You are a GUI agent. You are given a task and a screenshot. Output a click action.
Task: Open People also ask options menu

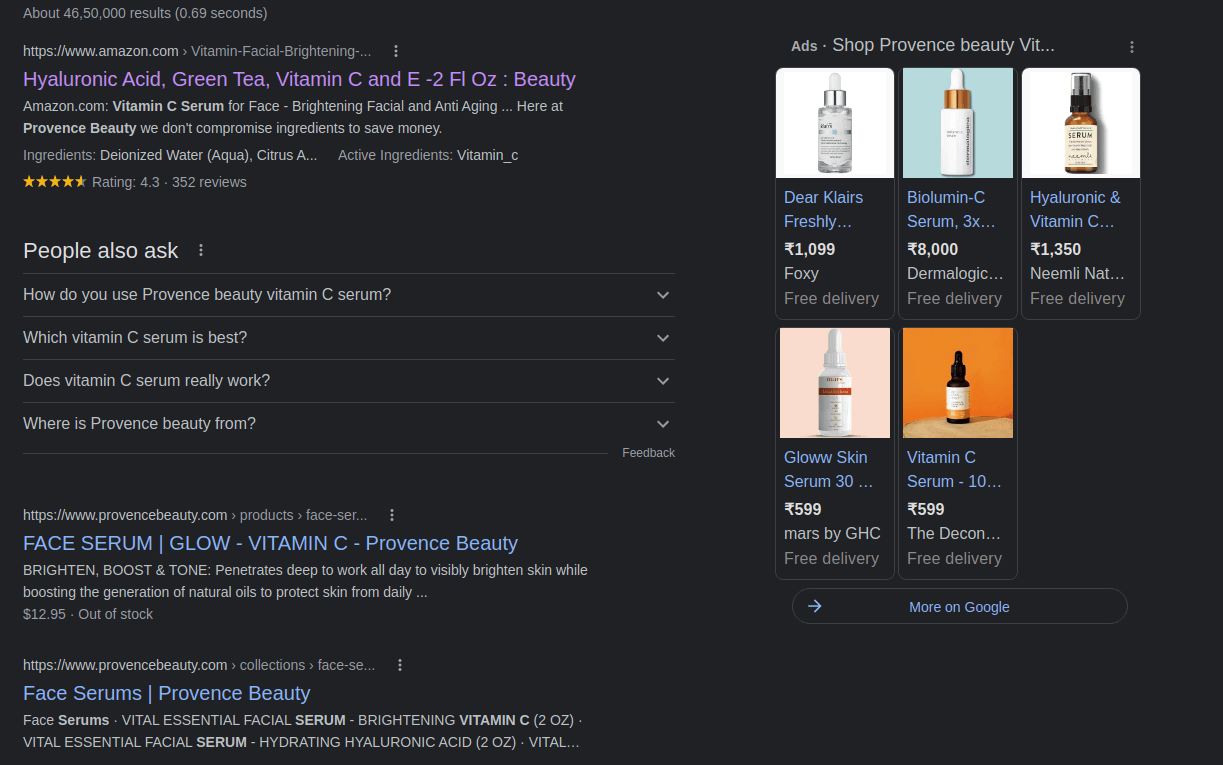pyautogui.click(x=201, y=250)
